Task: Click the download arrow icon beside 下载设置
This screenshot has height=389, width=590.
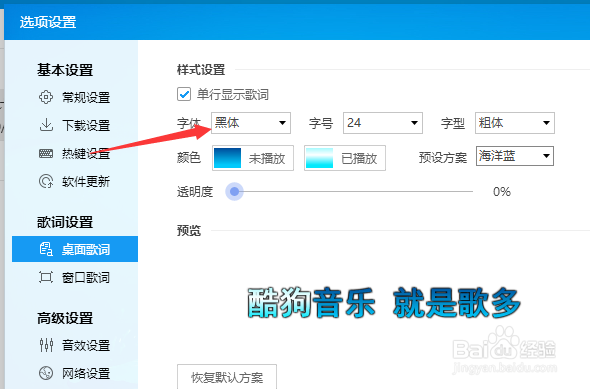Action: [46, 125]
